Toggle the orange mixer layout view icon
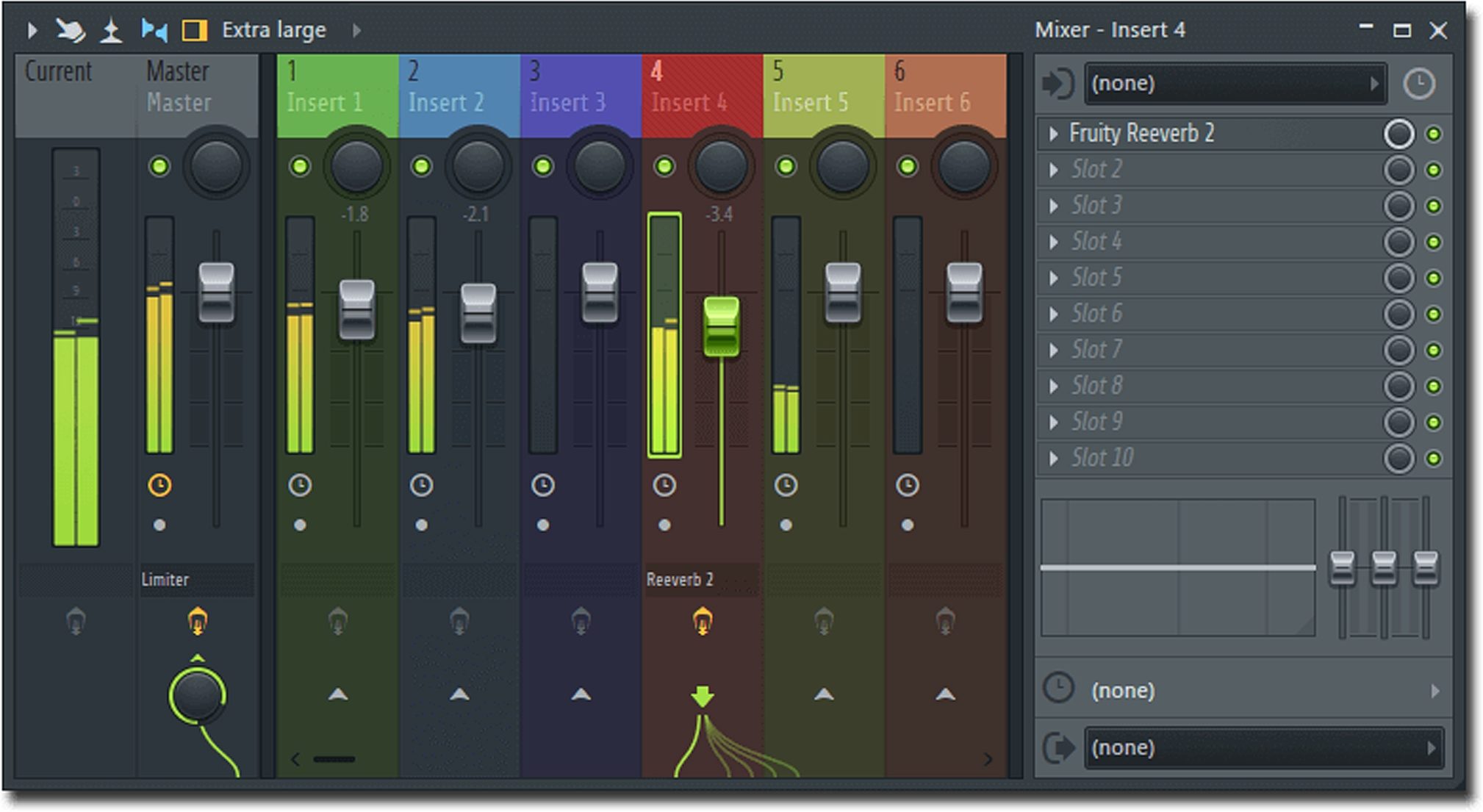Image resolution: width=1483 pixels, height=812 pixels. point(194,30)
